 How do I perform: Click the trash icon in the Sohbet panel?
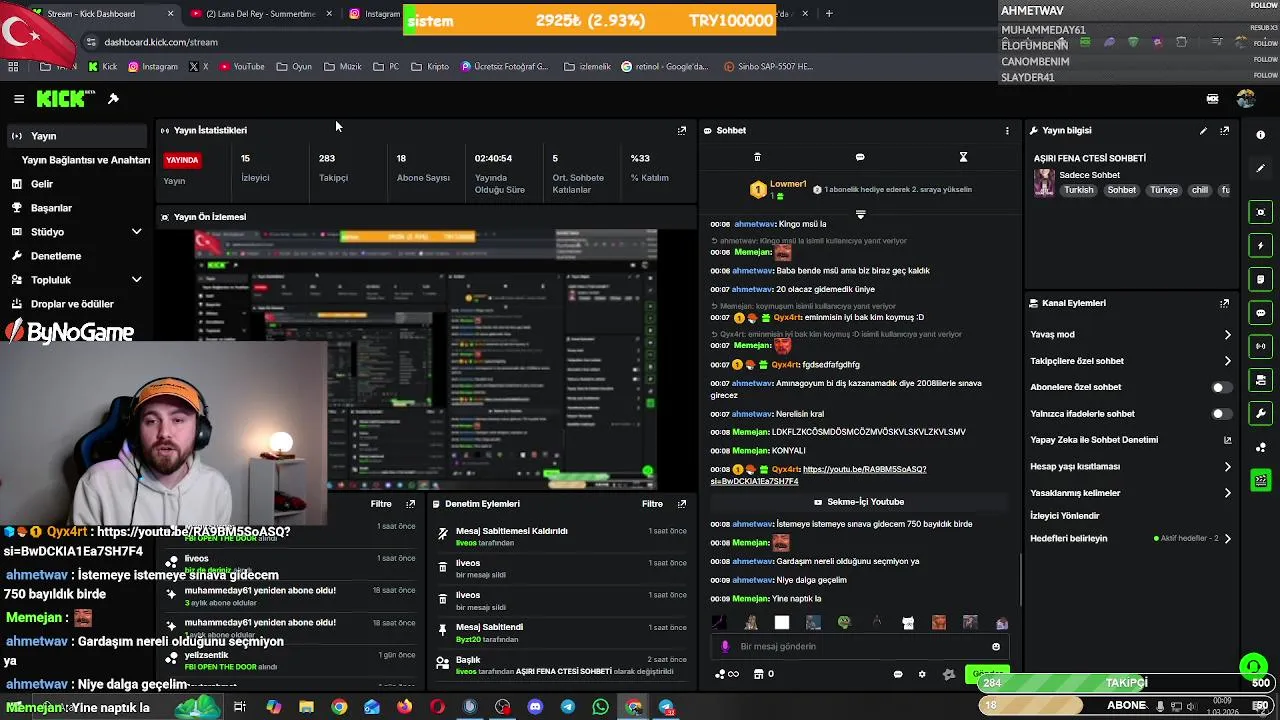click(757, 157)
